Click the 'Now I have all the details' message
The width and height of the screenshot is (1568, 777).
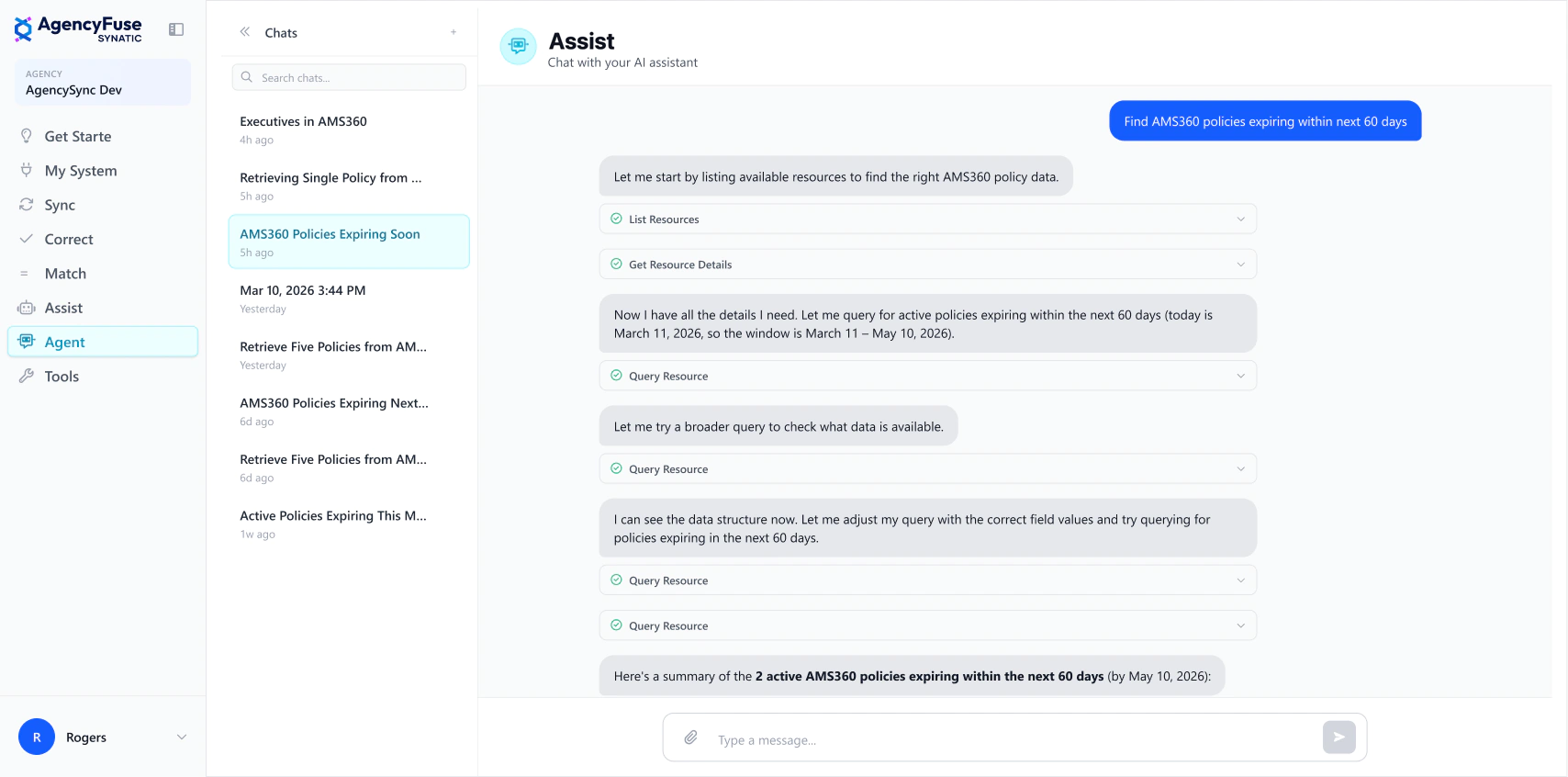[928, 323]
